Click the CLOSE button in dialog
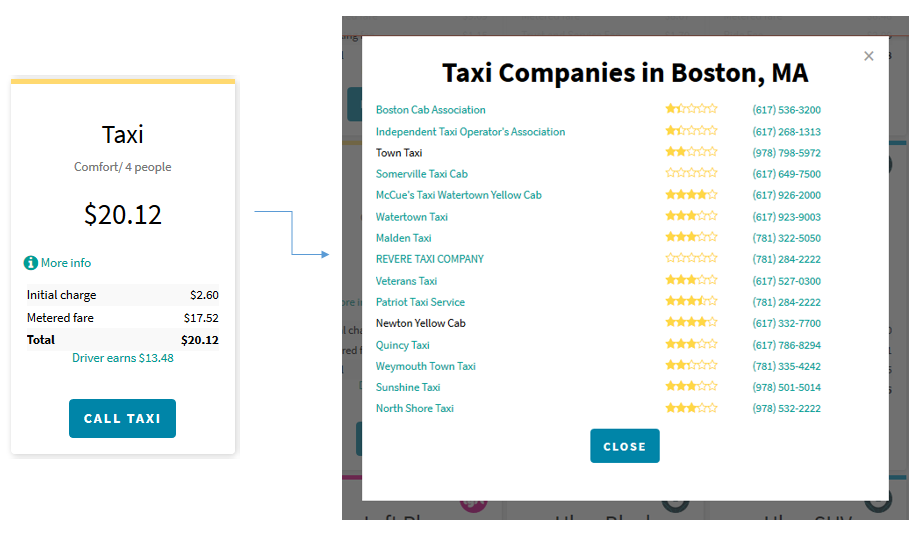This screenshot has height=537, width=916. point(624,446)
